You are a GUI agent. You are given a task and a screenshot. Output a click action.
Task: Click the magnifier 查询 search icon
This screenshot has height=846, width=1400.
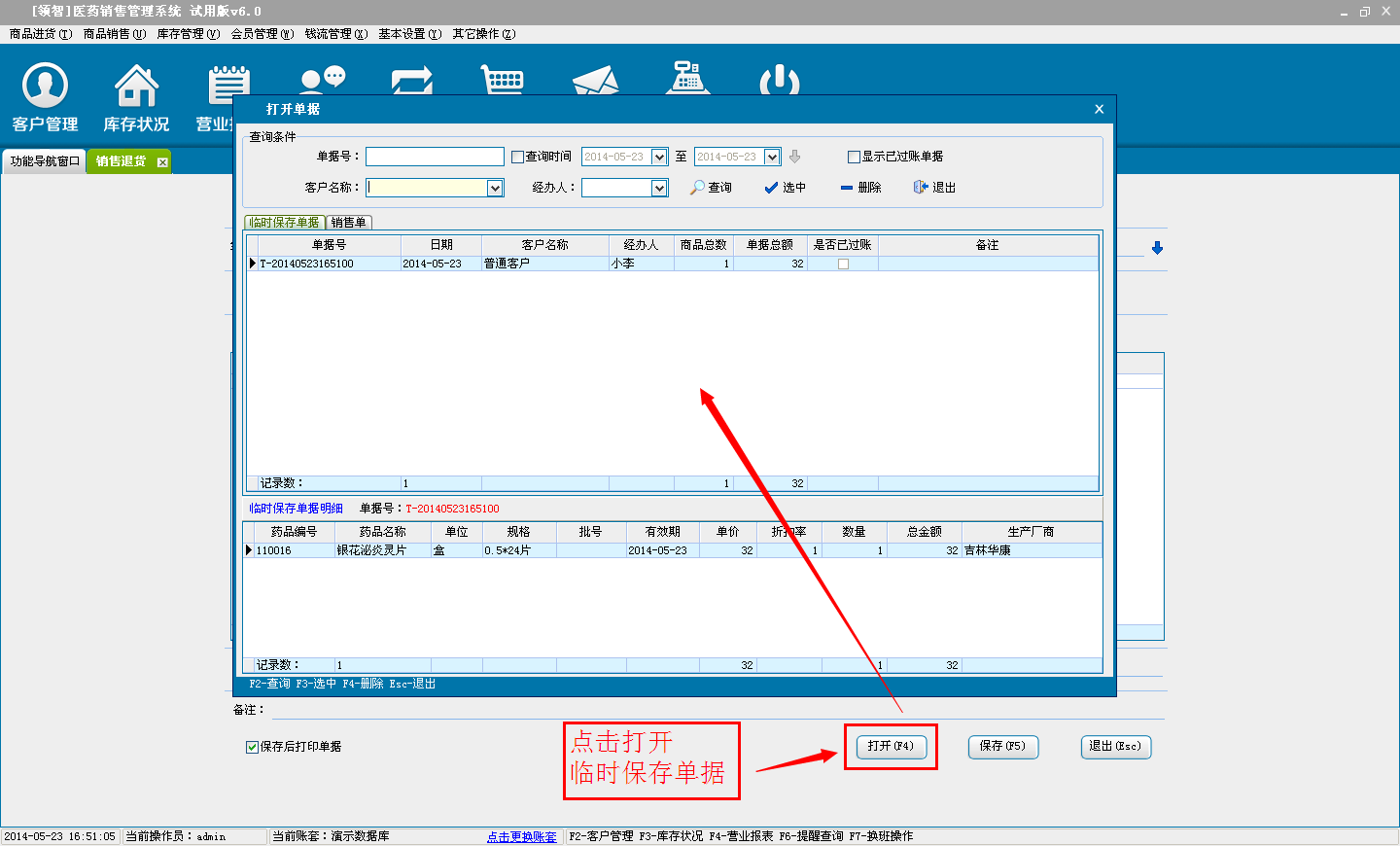coord(697,188)
